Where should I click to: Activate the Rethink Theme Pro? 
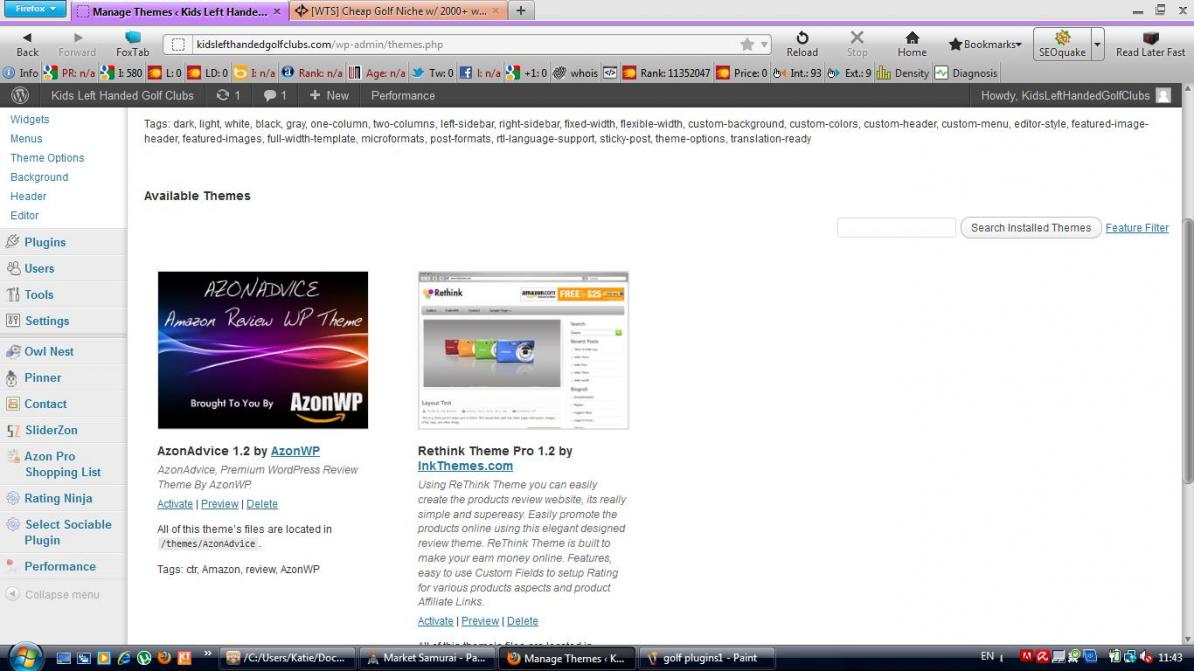pyautogui.click(x=435, y=621)
